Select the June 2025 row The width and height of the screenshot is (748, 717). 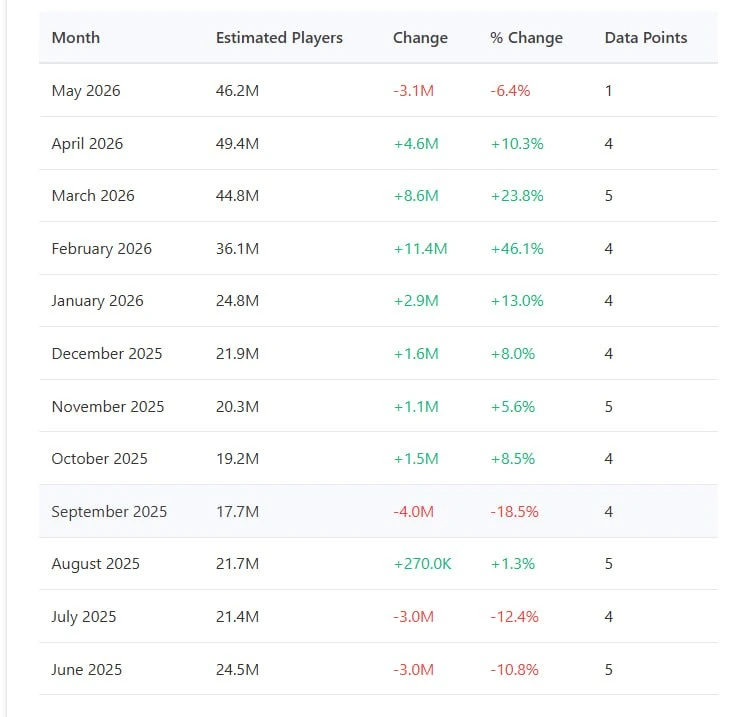[x=379, y=669]
